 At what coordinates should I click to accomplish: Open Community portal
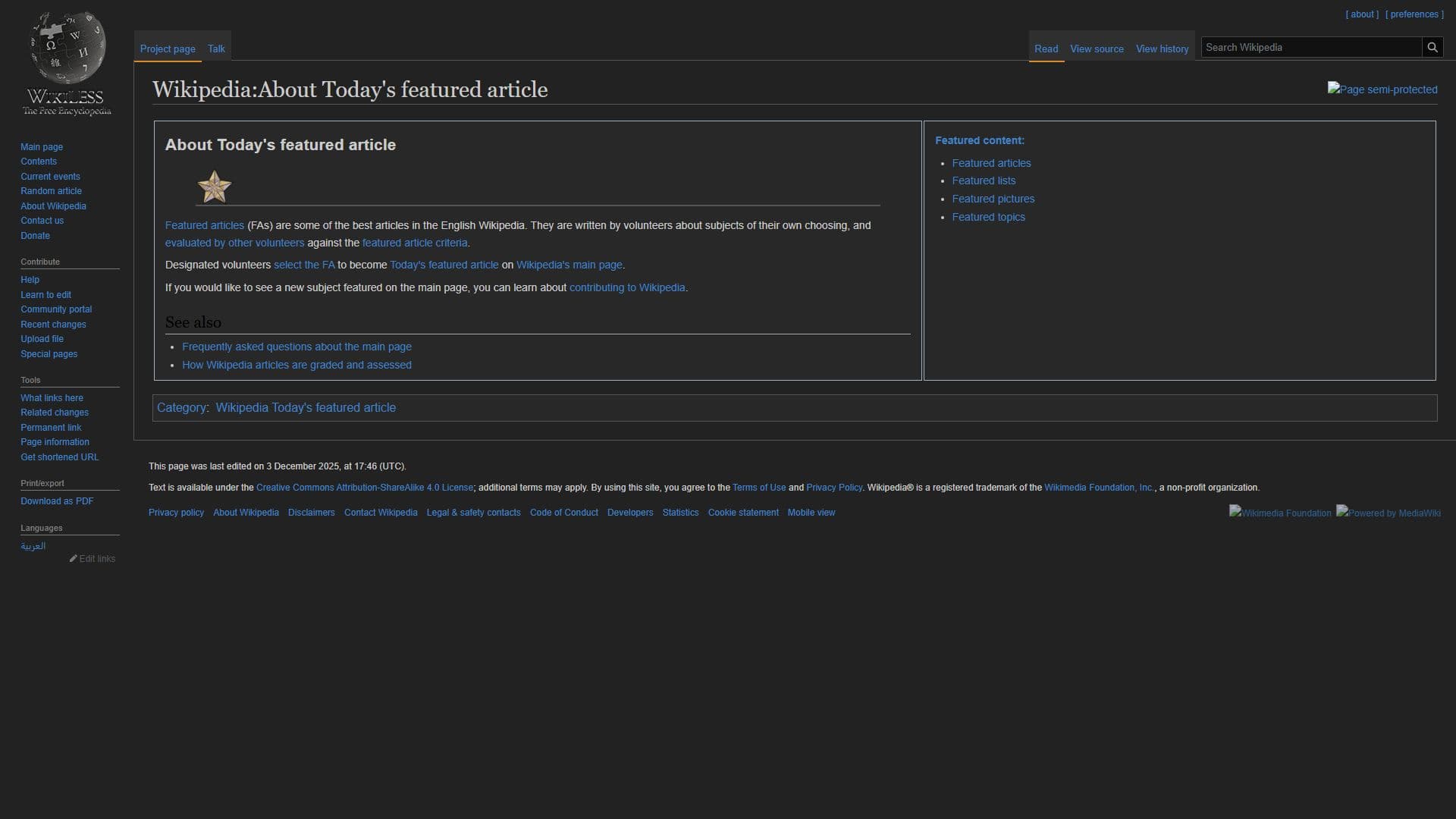[56, 309]
